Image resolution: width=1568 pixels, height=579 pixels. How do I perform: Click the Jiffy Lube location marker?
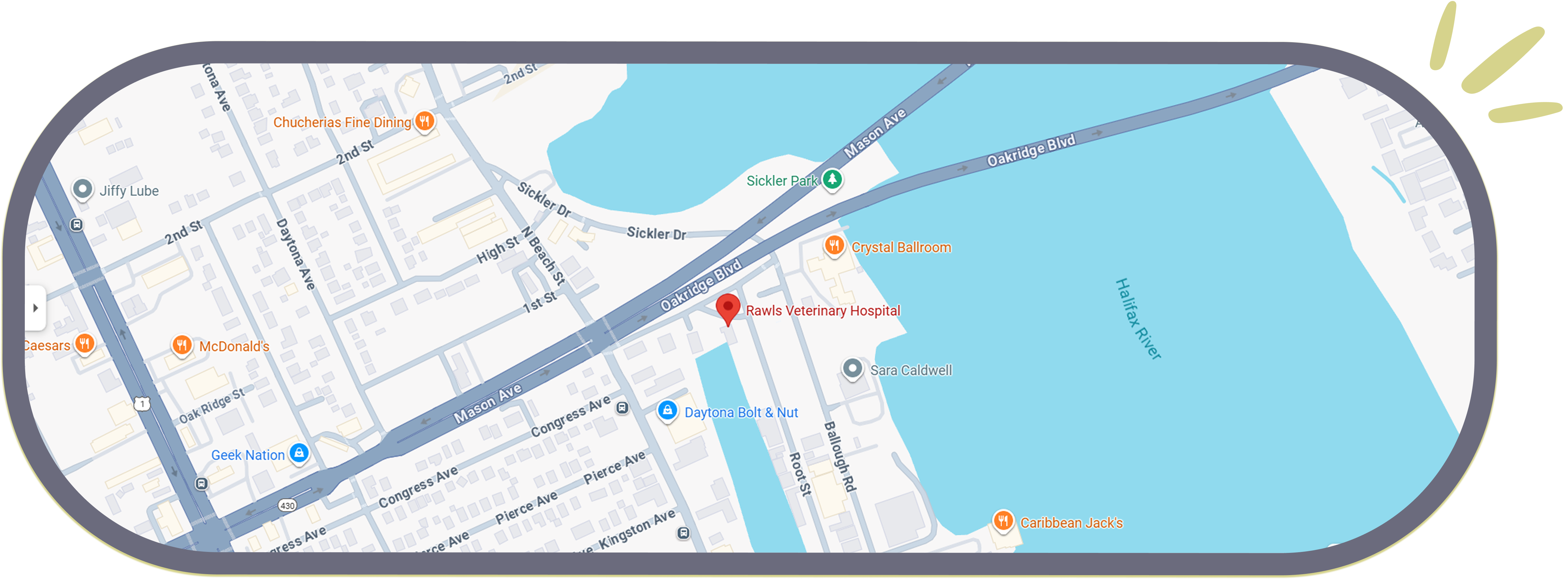click(82, 189)
